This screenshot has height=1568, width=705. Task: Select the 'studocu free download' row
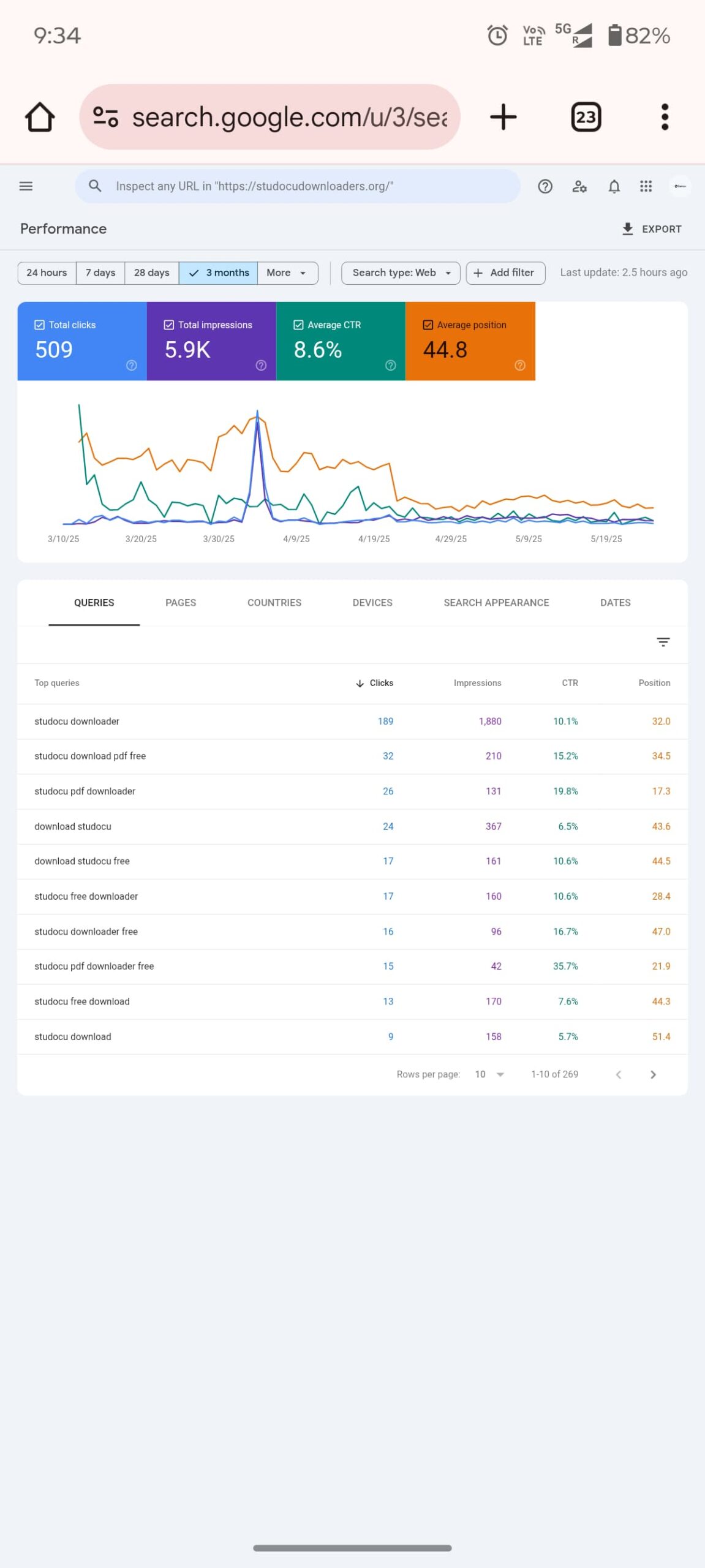(352, 1001)
